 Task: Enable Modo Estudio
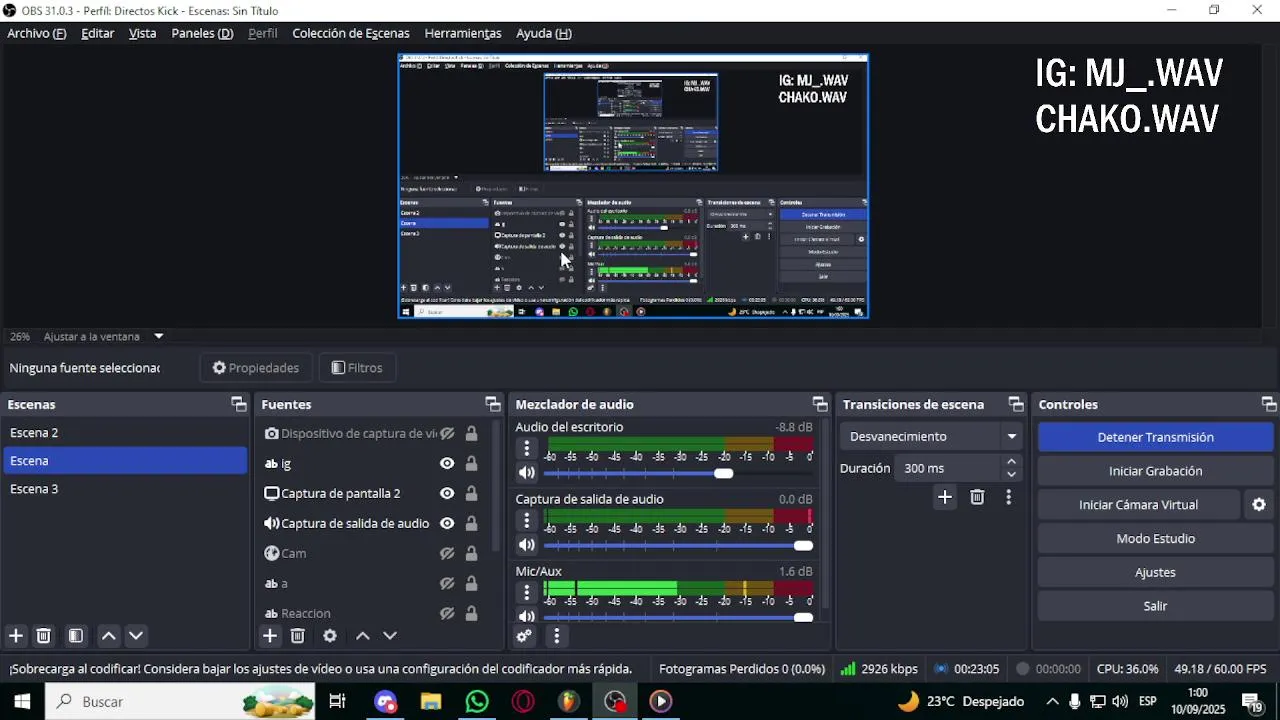click(x=1155, y=539)
